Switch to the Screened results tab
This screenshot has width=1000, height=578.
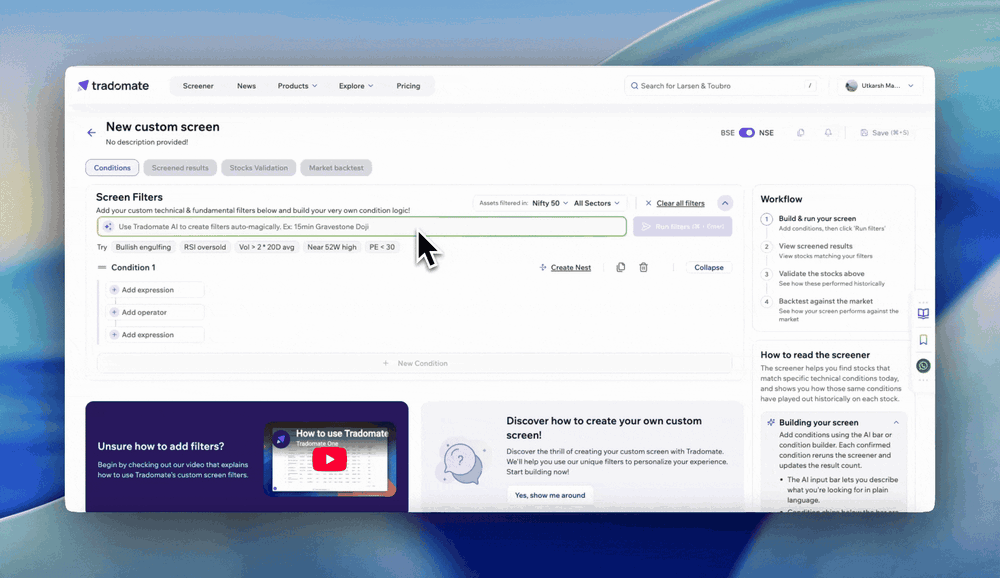[180, 168]
